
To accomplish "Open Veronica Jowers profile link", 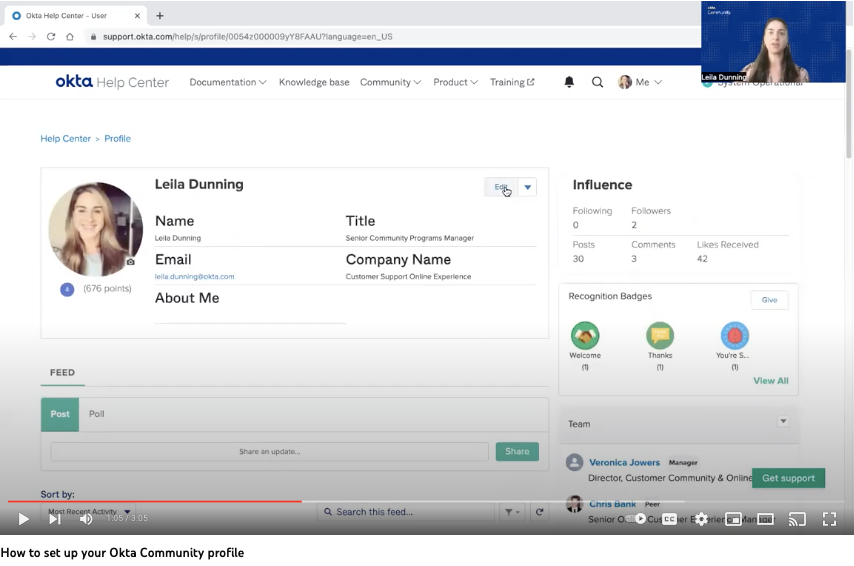I will click(x=624, y=462).
